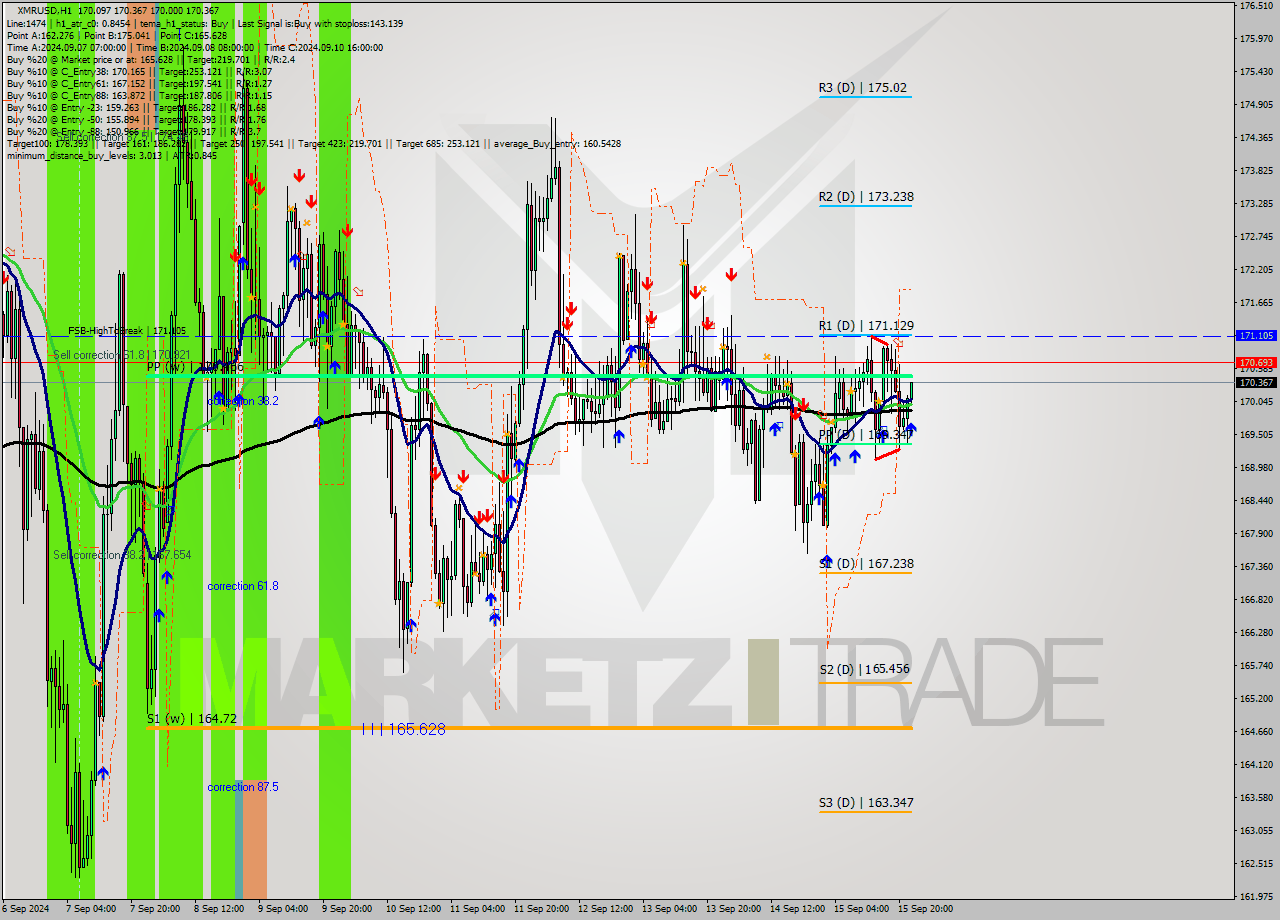Image resolution: width=1280 pixels, height=920 pixels.
Task: Click the R3 (D) | 175.02 pivot label
Action: [x=864, y=88]
